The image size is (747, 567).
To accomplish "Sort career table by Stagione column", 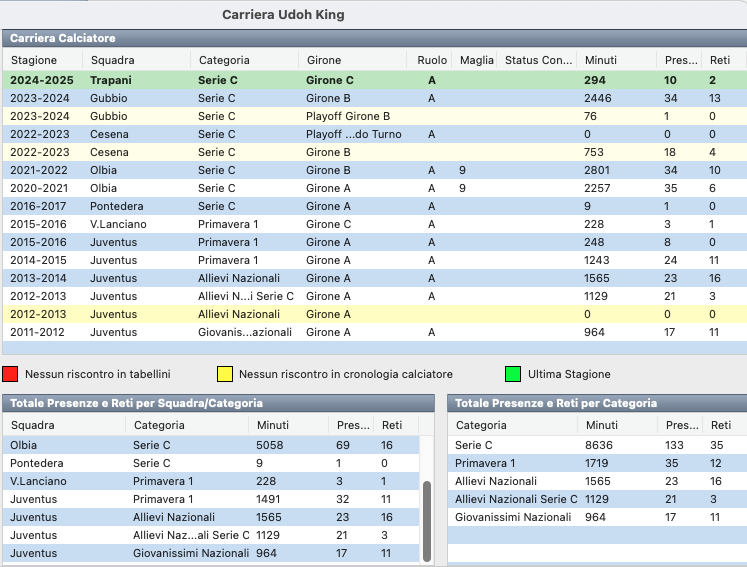I will [33, 60].
